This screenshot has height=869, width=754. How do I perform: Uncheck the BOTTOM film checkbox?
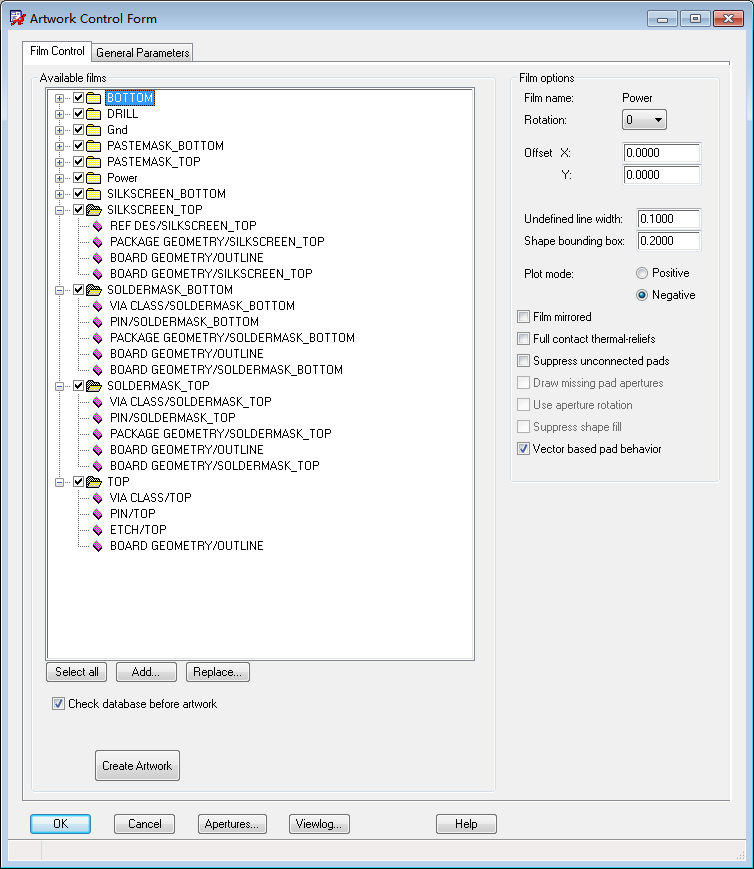coord(78,98)
